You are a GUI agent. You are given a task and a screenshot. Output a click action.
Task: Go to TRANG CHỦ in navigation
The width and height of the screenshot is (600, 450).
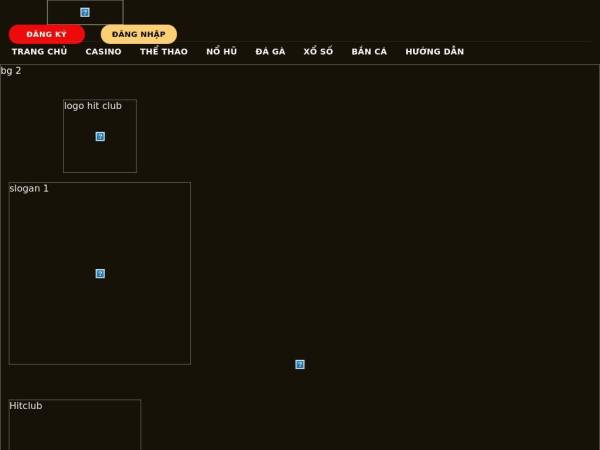(39, 51)
